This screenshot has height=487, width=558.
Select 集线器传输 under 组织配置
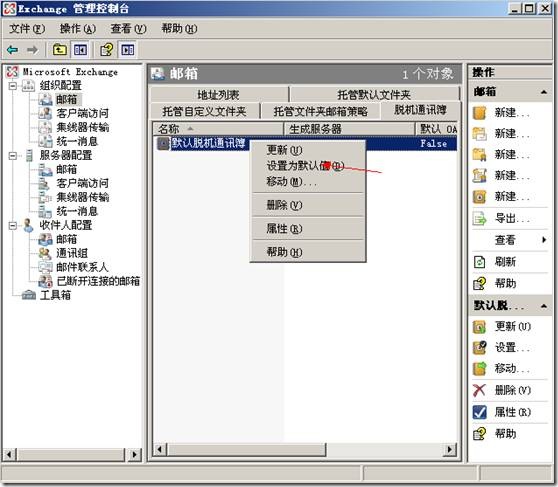[x=83, y=127]
